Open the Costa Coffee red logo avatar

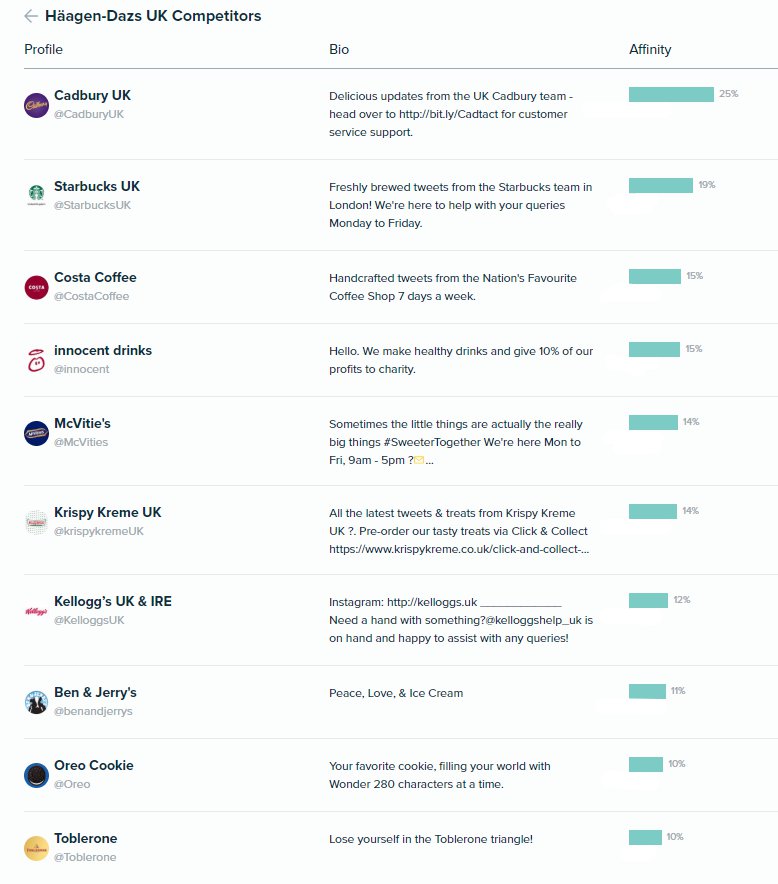tap(36, 288)
